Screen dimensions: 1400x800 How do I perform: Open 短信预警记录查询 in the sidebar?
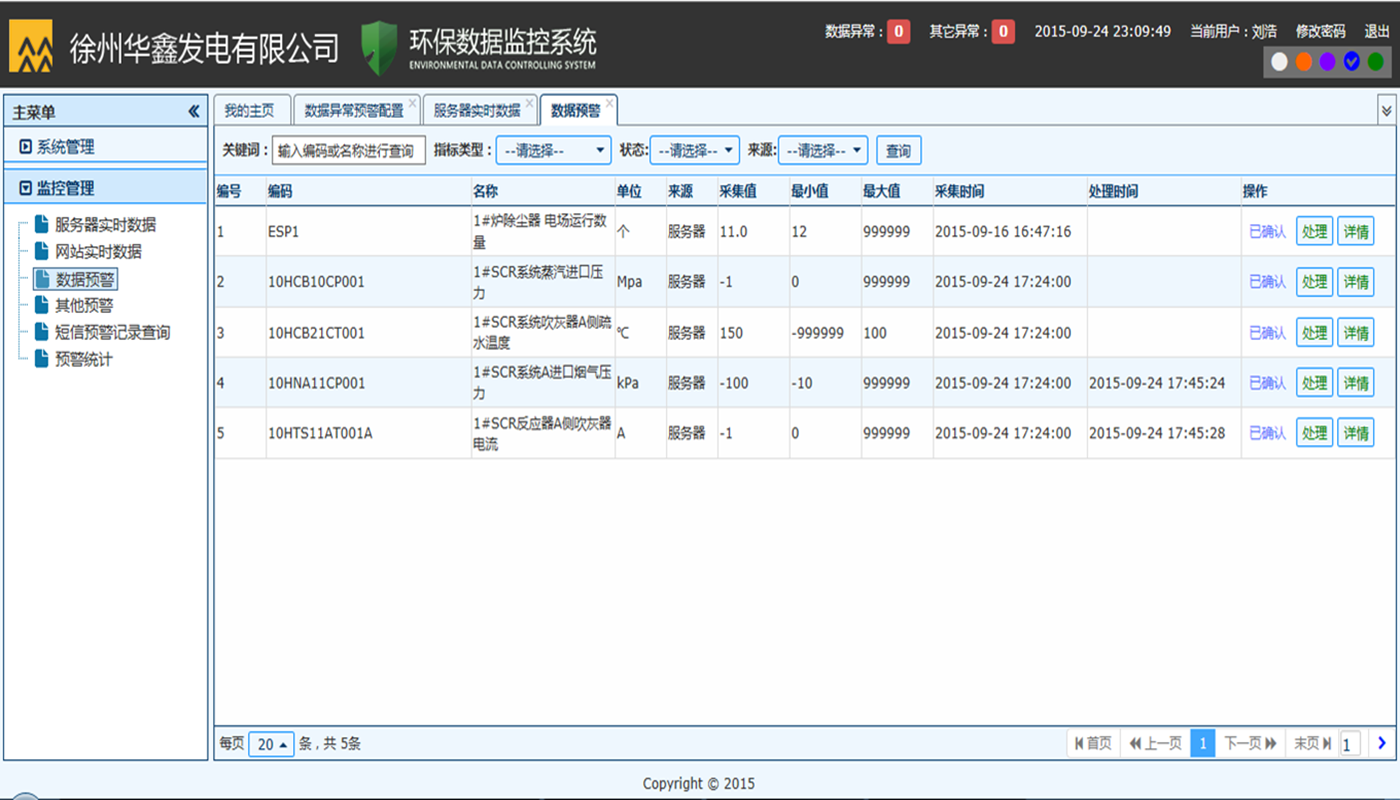coord(112,332)
